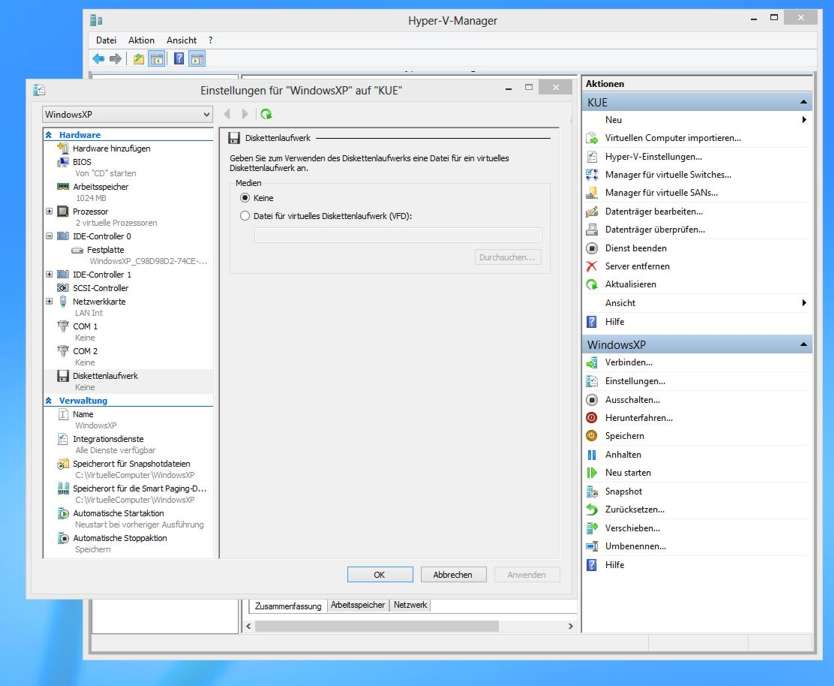Screen dimensions: 834x686
Task: Select Automatische Startaktion tree item
Action: click(118, 514)
